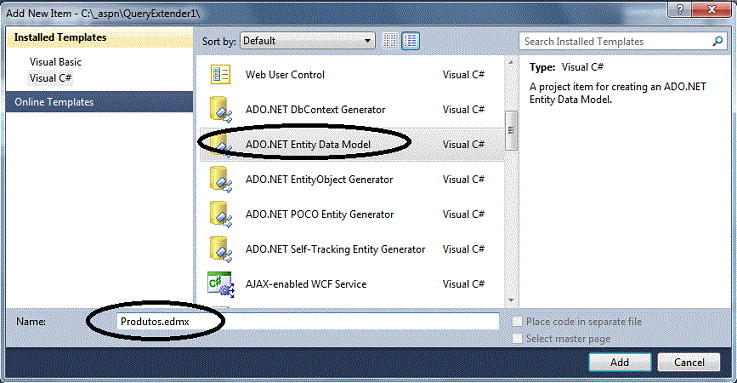Select ADO.NET DbContext Generator label
This screenshot has height=383, width=737.
pos(315,109)
